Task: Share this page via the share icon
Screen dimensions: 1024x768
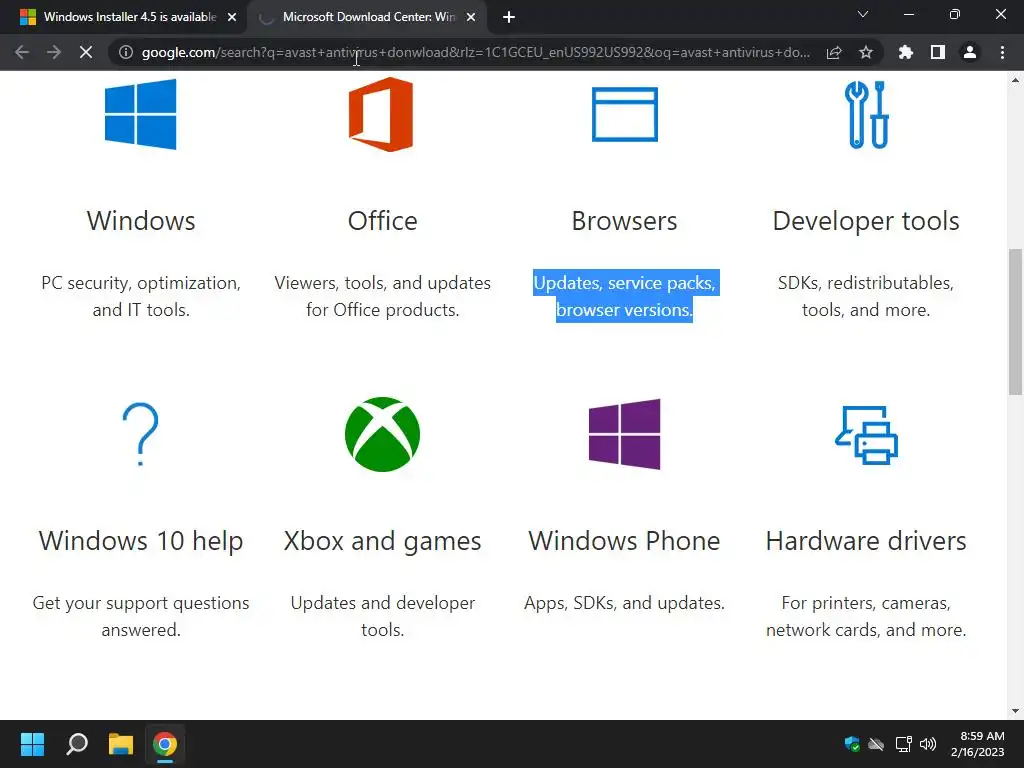Action: click(834, 52)
